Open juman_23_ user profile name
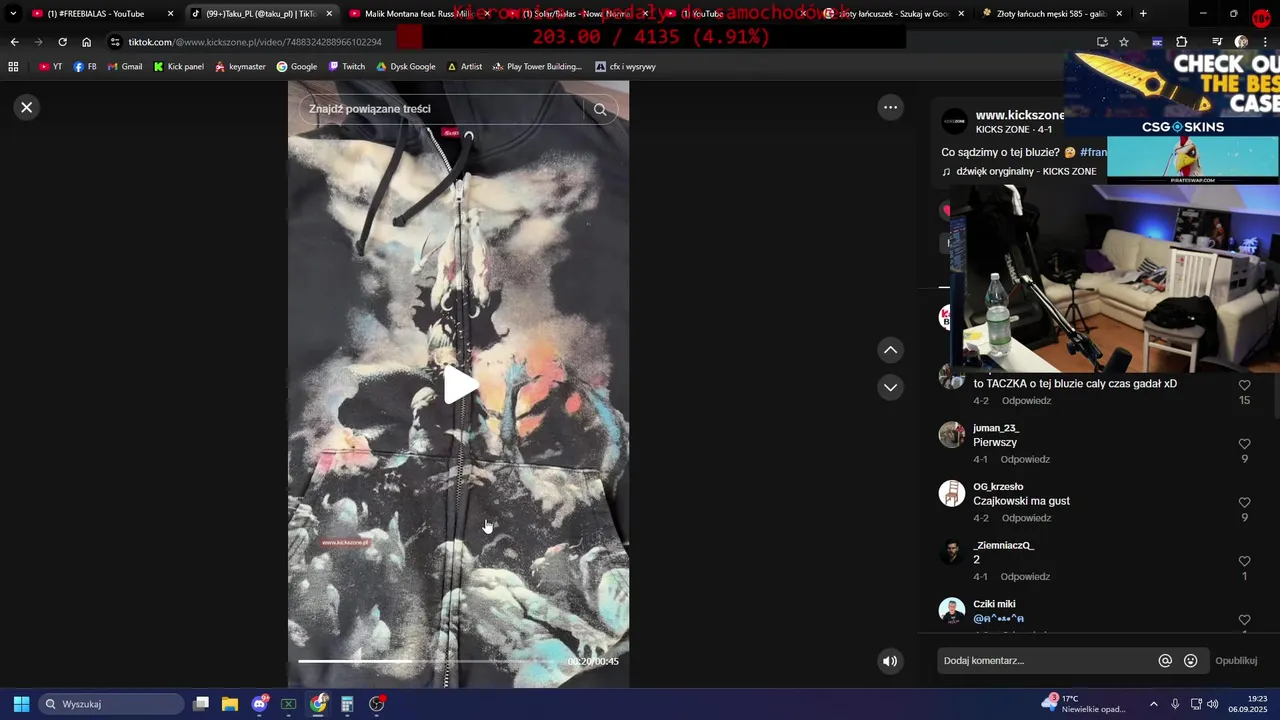The width and height of the screenshot is (1280, 720). point(996,428)
